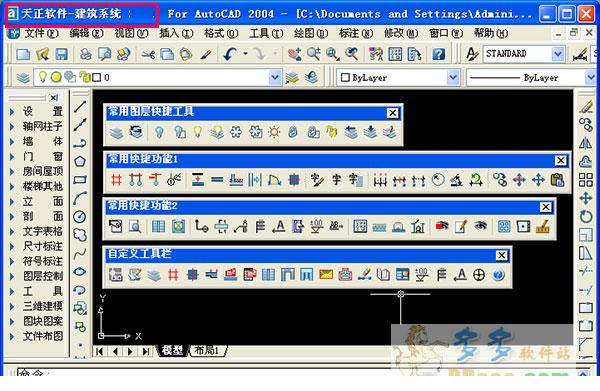The height and width of the screenshot is (391, 600).
Task: Open the 格式(O) menu
Action: click(x=221, y=34)
